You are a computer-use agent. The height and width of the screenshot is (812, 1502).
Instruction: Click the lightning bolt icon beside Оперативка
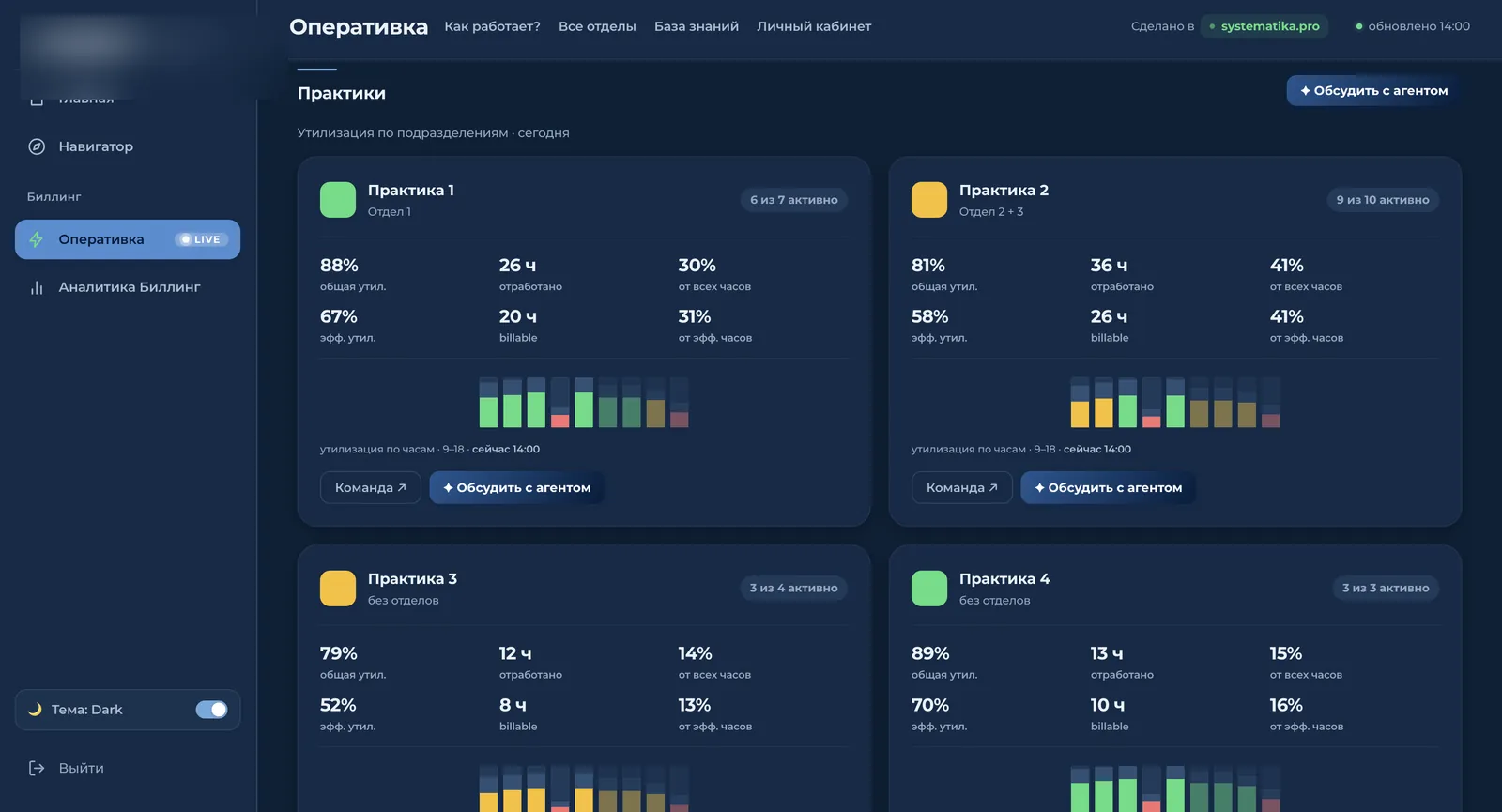(37, 239)
